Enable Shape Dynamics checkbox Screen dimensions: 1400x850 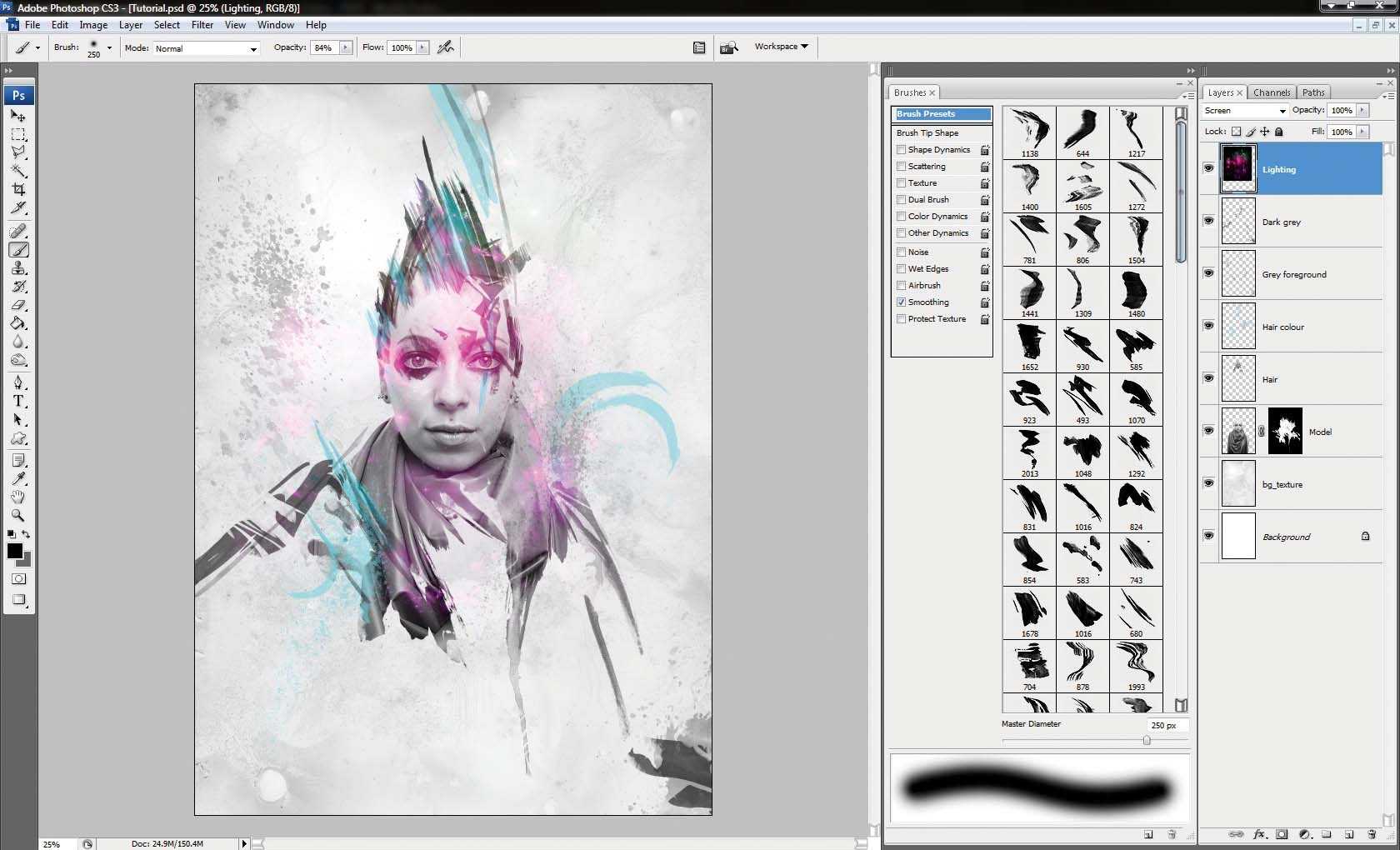(901, 150)
